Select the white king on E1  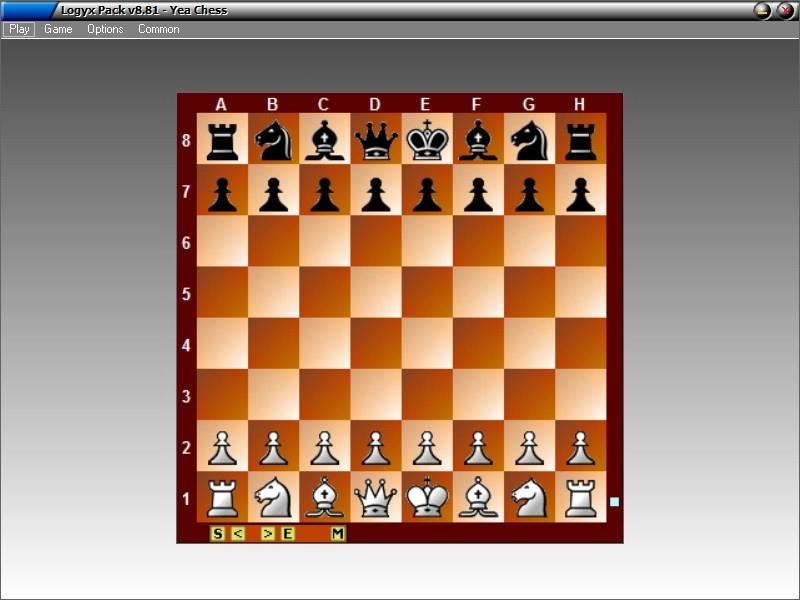click(427, 497)
